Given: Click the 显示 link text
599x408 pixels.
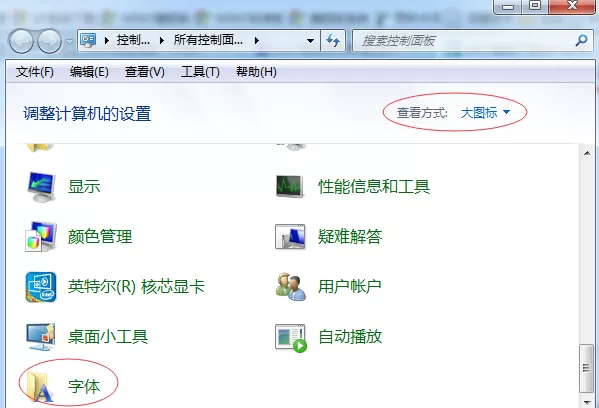Looking at the screenshot, I should [84, 187].
